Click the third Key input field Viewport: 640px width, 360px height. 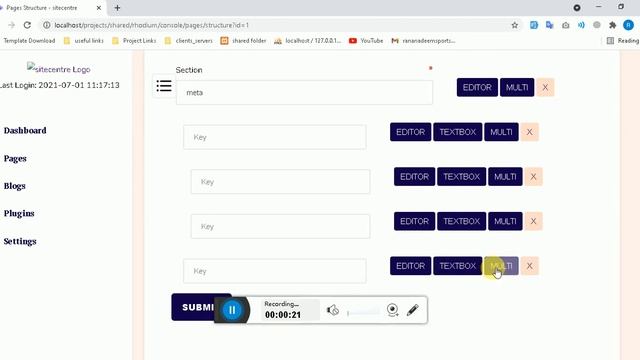(x=280, y=226)
